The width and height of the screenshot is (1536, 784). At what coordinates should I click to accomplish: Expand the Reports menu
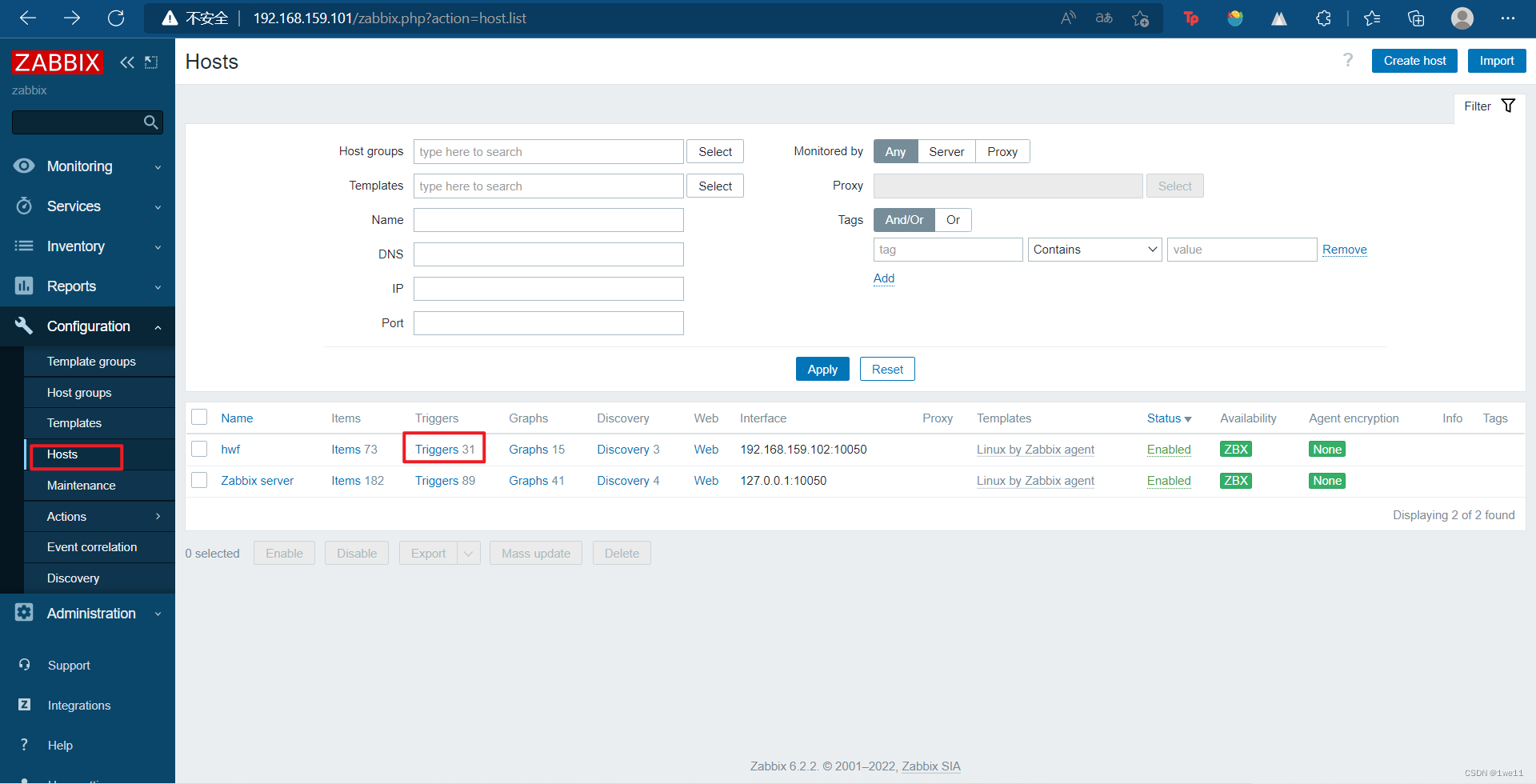click(x=87, y=286)
